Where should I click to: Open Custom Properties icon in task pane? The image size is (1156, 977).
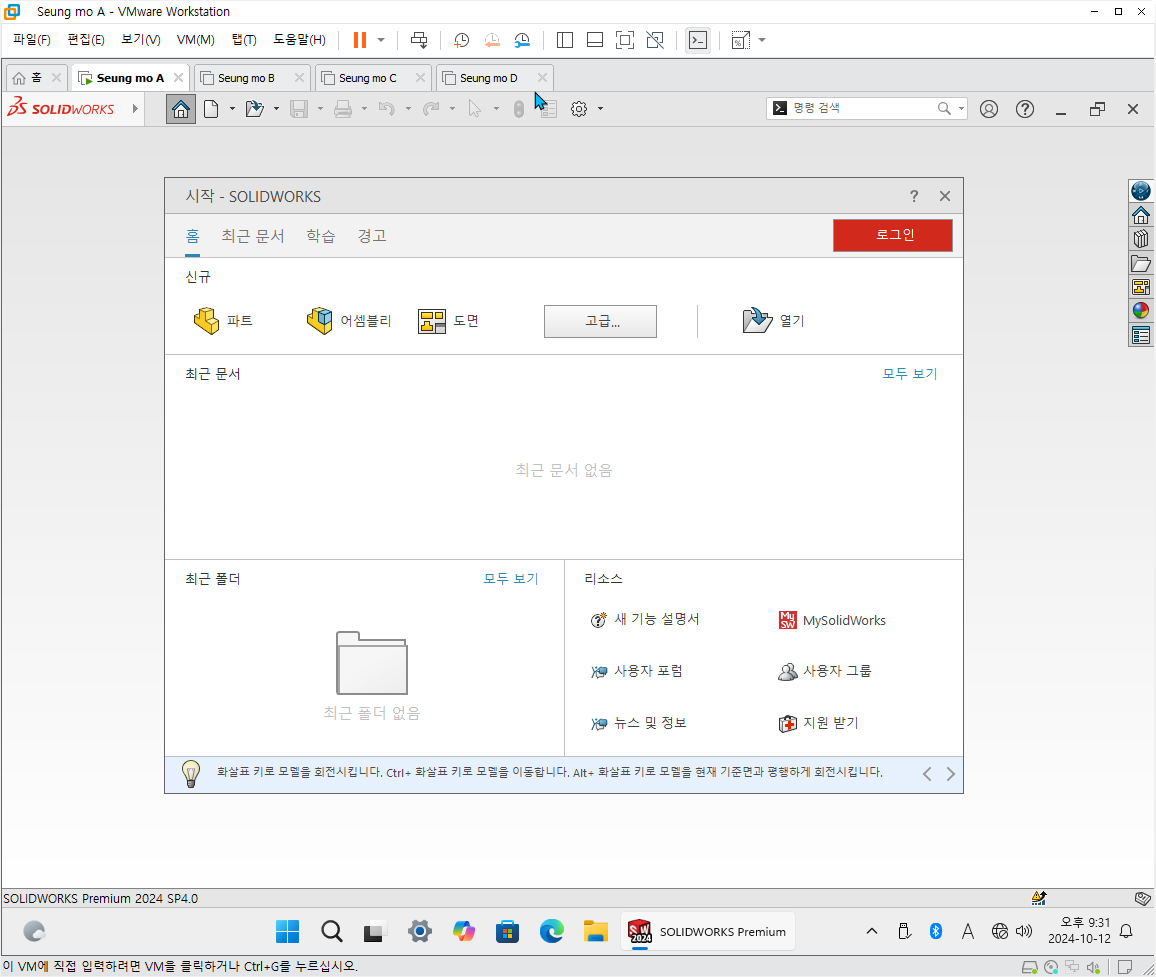pyautogui.click(x=1141, y=335)
